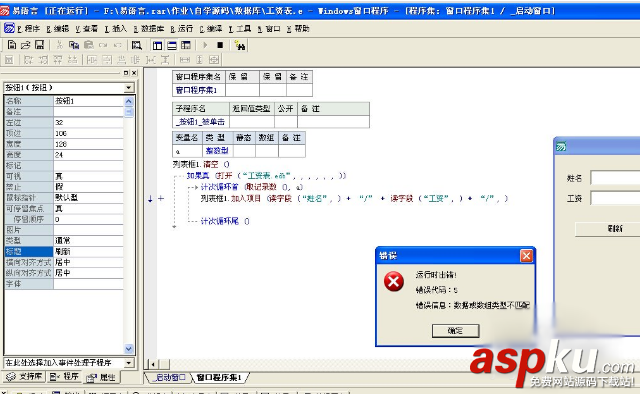Click the 姓名 input field
The image size is (640, 394).
(x=616, y=178)
